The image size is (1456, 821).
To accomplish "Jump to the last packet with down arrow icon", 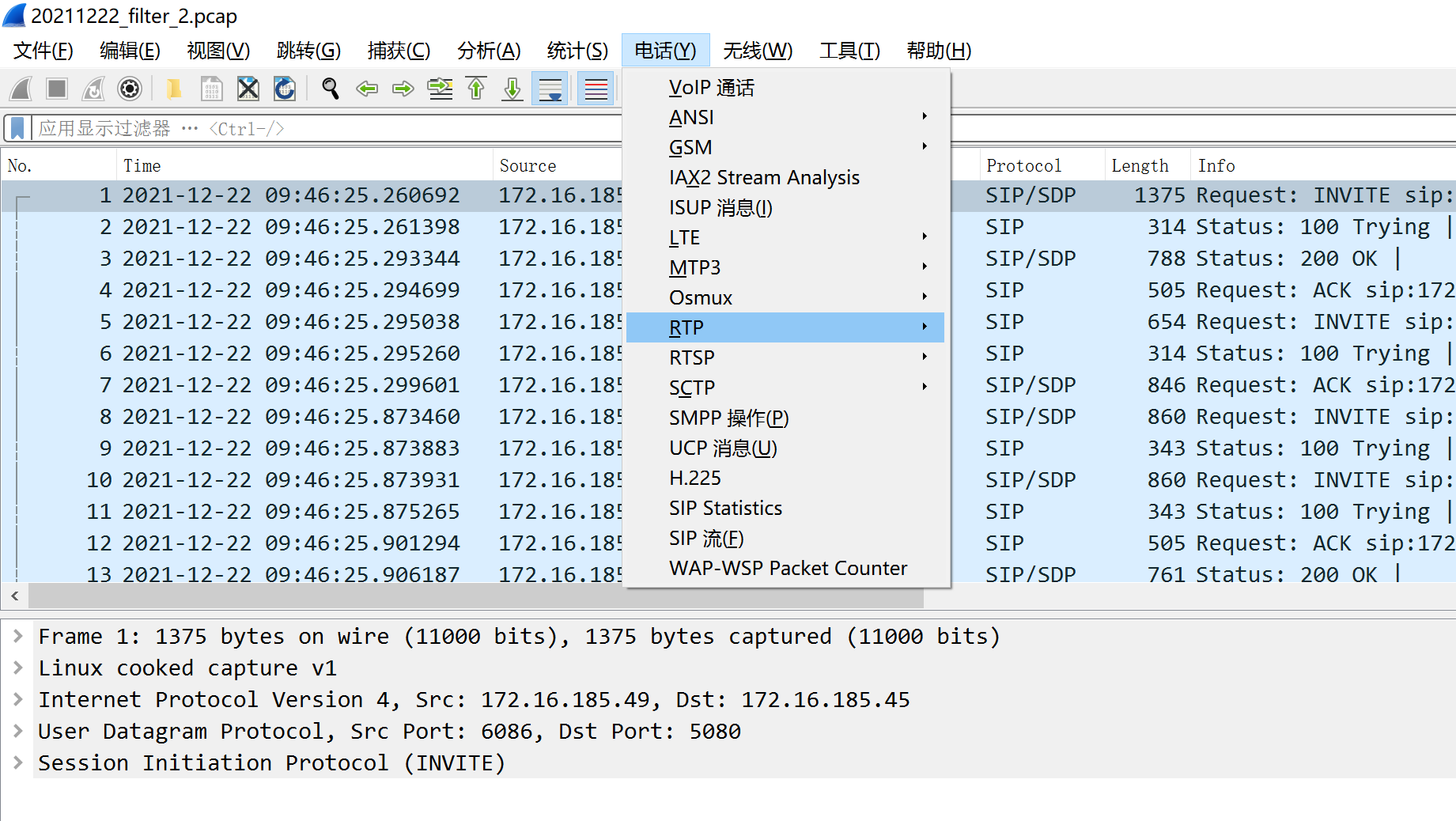I will pyautogui.click(x=512, y=89).
